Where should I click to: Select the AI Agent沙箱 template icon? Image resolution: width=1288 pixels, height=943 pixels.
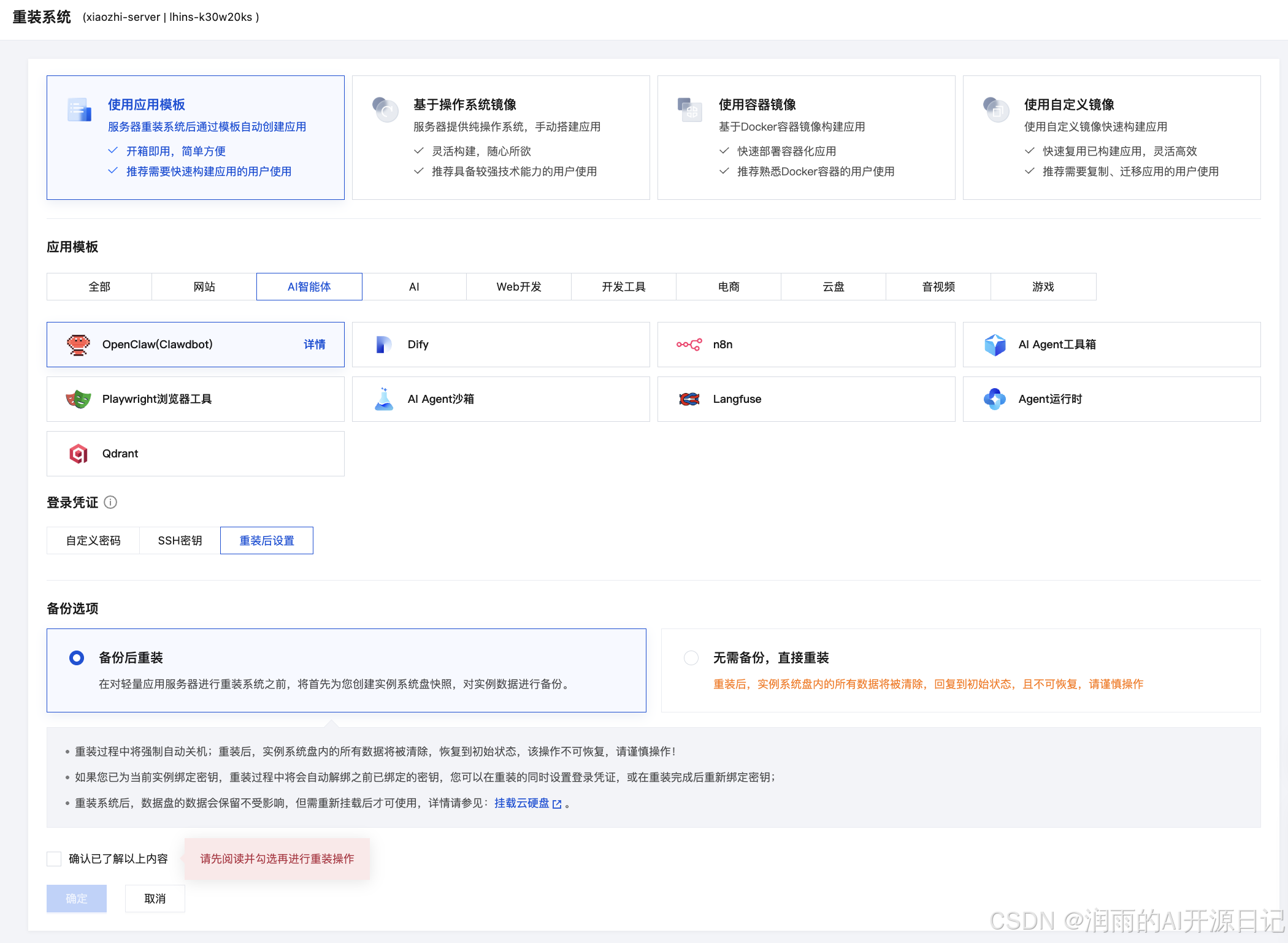pyautogui.click(x=383, y=399)
